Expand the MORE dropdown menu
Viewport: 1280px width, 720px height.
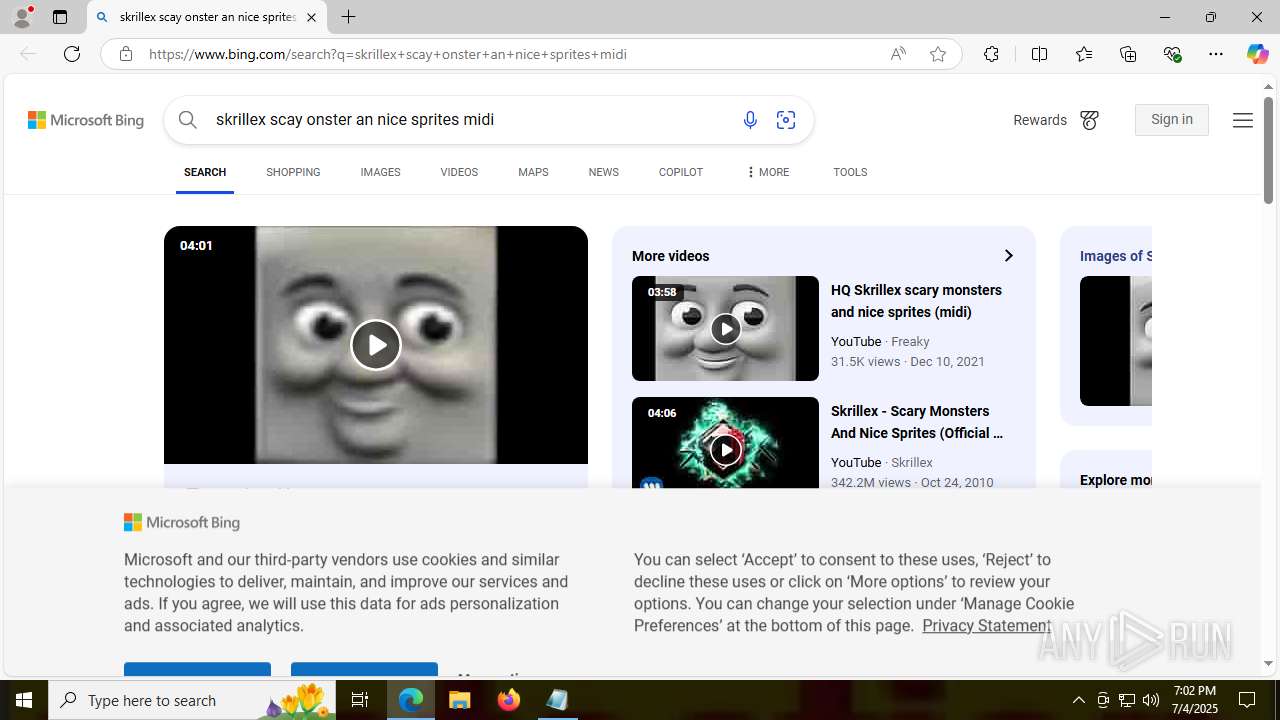coord(767,173)
